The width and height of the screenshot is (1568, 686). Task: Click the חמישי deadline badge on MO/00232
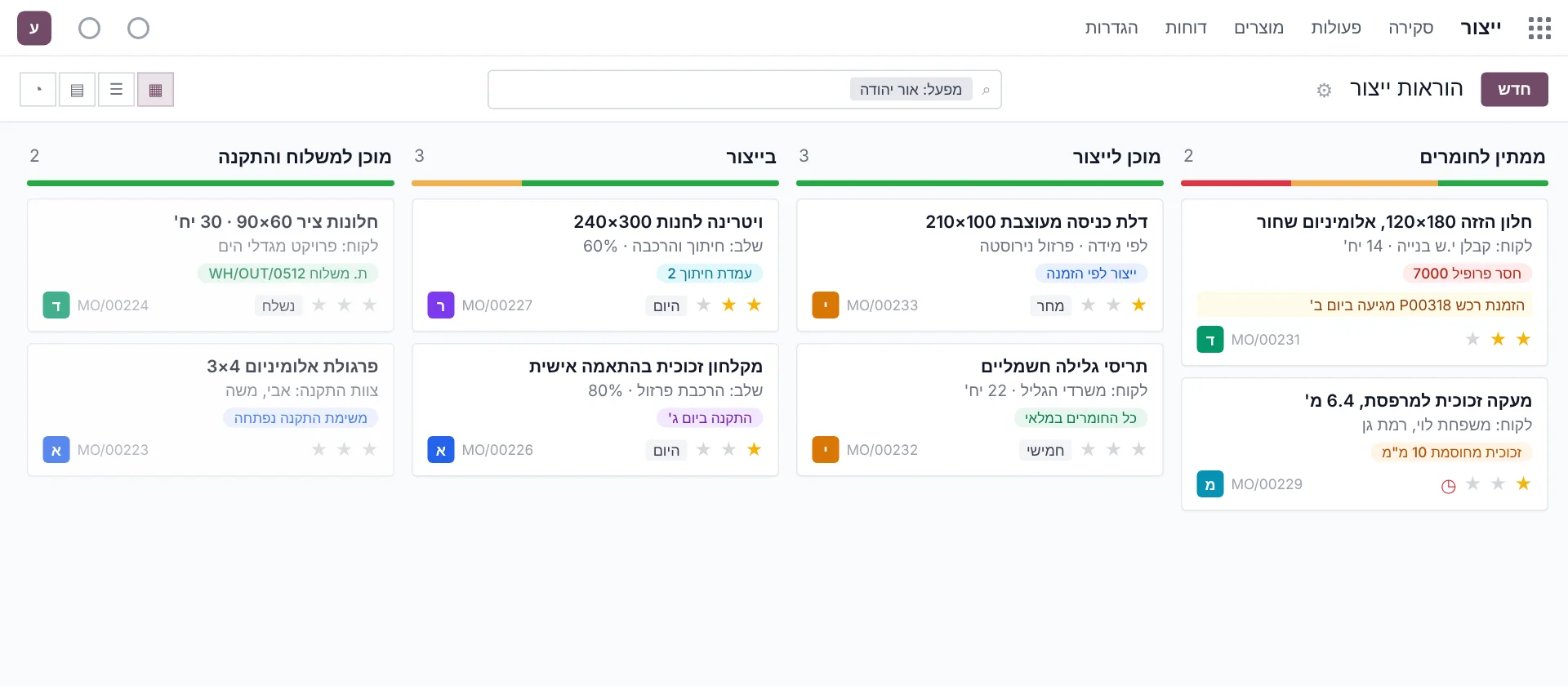[1045, 451]
